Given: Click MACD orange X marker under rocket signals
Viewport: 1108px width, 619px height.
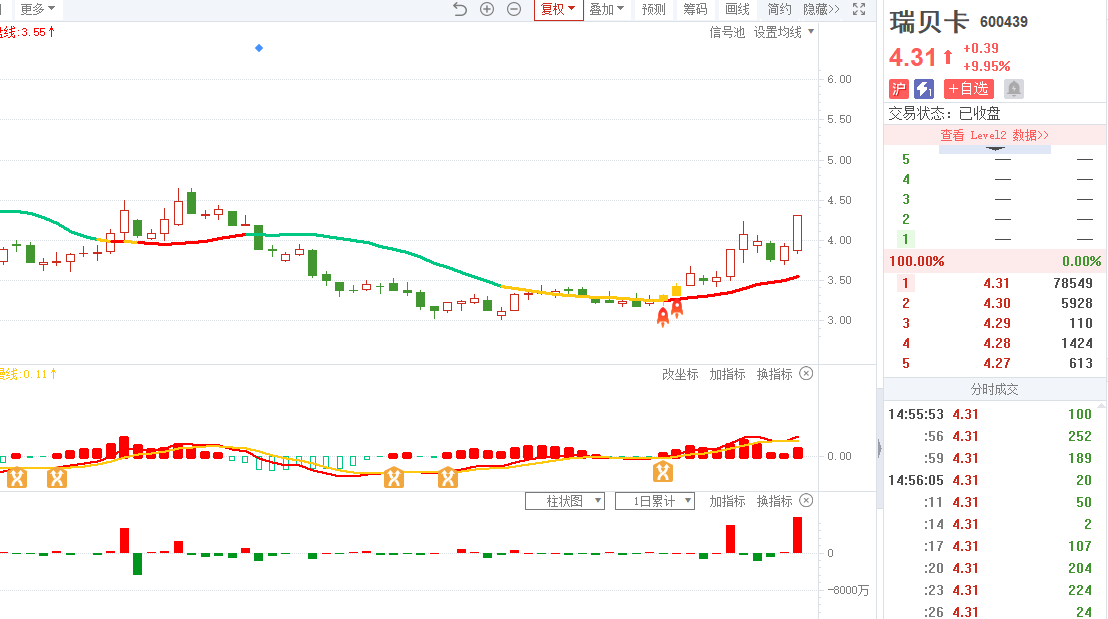Looking at the screenshot, I should click(663, 471).
